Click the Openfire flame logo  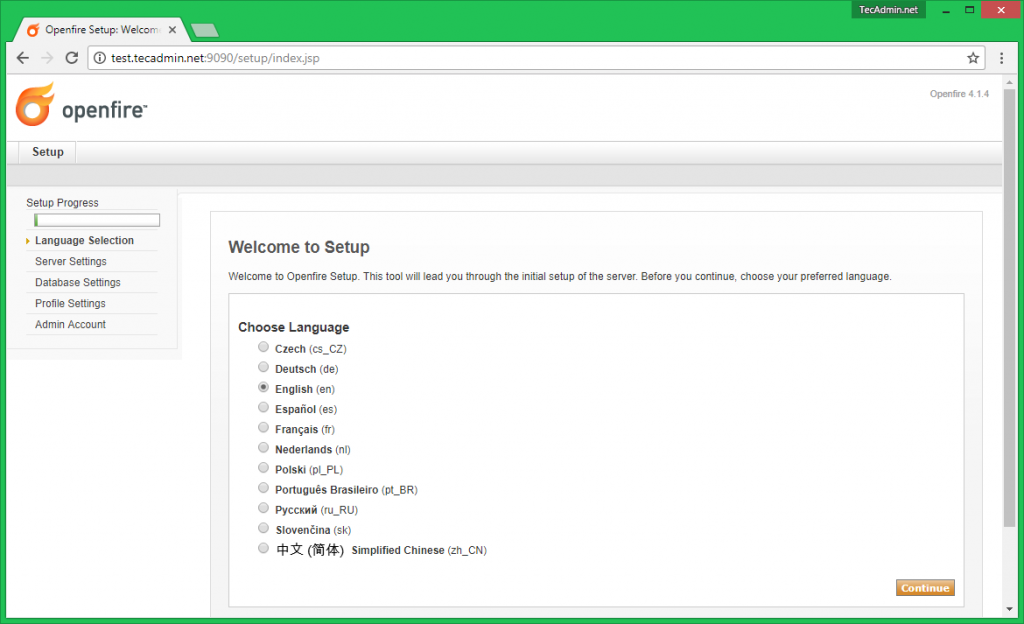[x=35, y=105]
